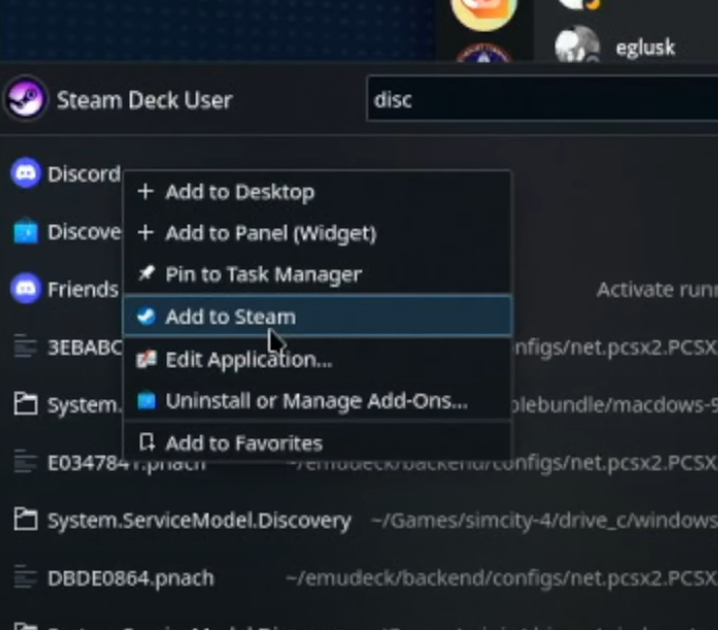
Task: Click the Discord app icon in results
Action: click(26, 173)
